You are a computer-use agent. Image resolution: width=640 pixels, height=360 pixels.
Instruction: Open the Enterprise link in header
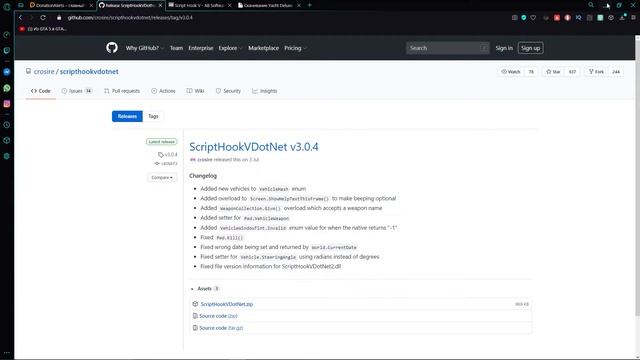pyautogui.click(x=201, y=48)
